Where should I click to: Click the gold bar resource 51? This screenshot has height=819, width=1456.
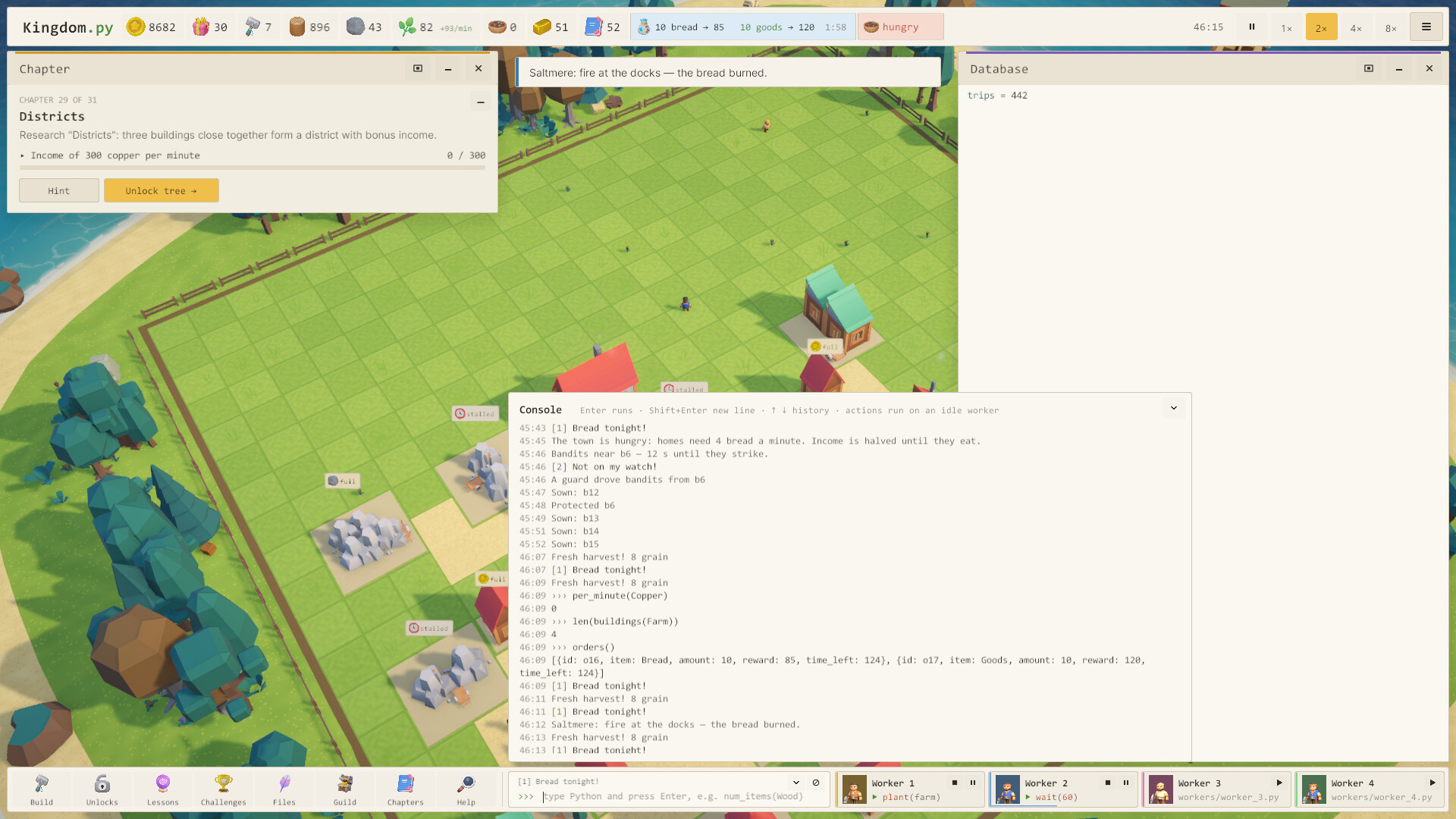click(x=551, y=27)
